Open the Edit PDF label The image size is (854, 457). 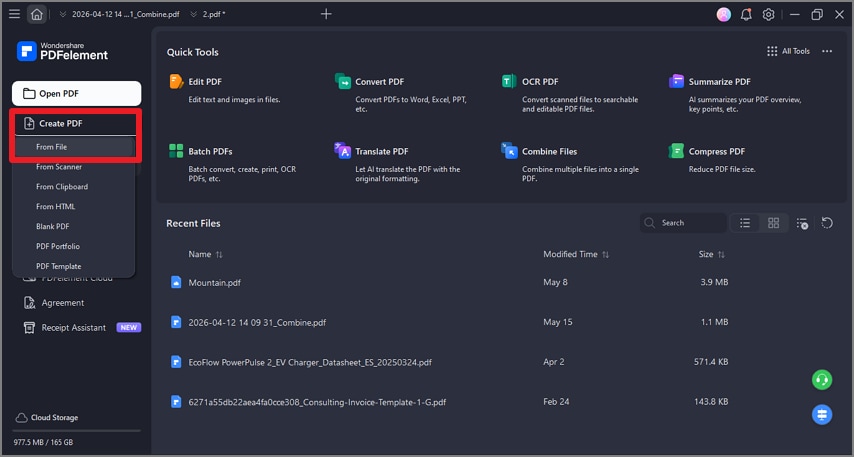205,82
